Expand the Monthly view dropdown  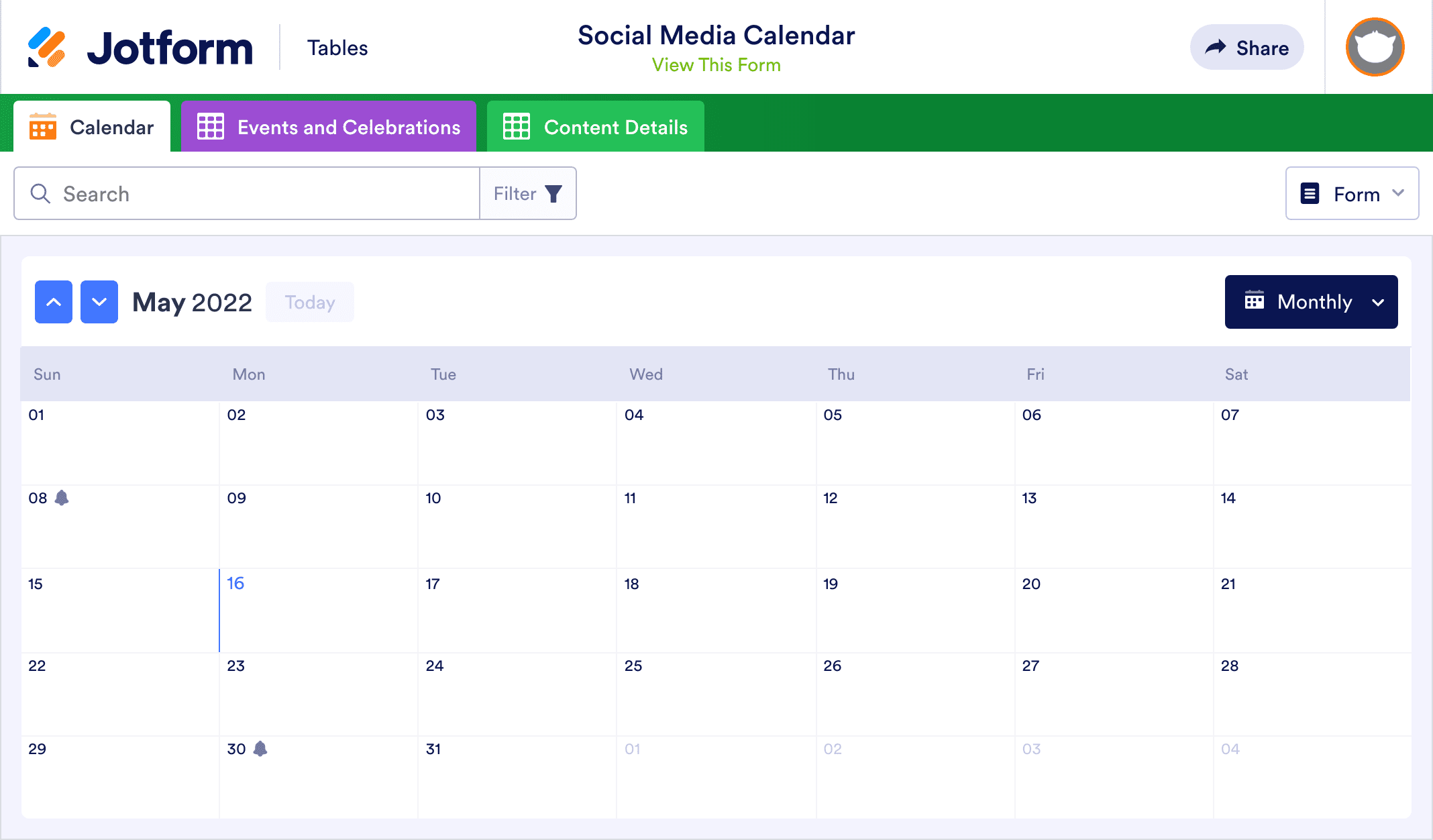pyautogui.click(x=1311, y=302)
